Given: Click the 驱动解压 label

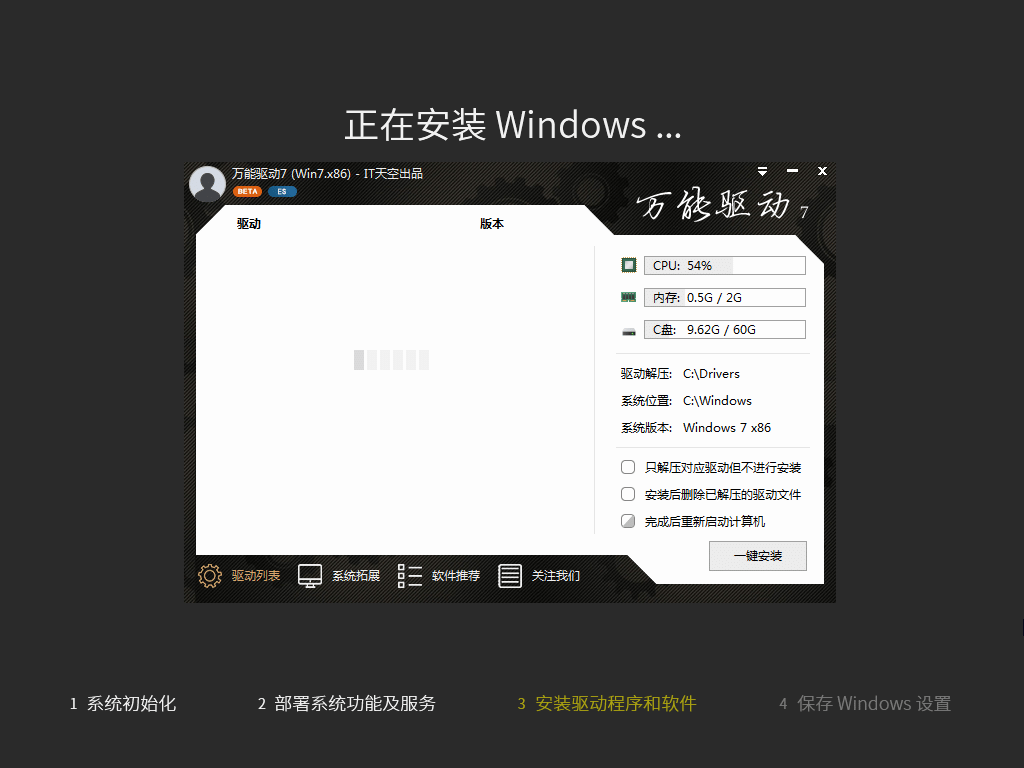Looking at the screenshot, I should pos(646,374).
